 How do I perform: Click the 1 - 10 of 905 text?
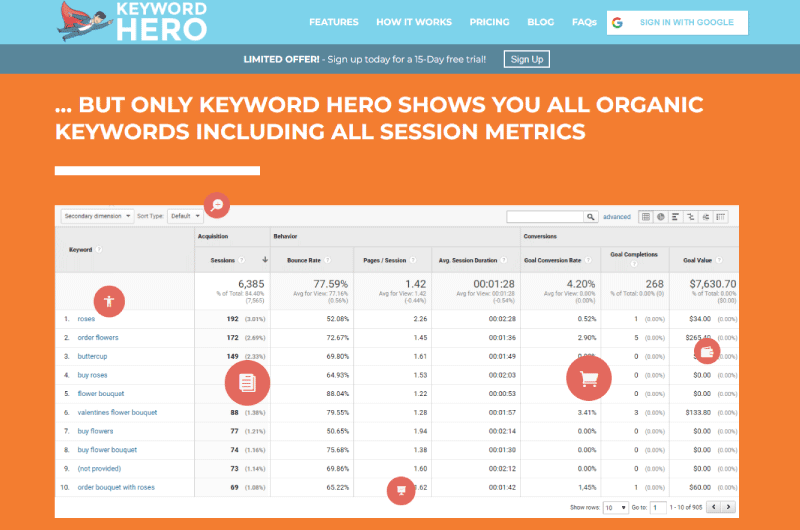tap(686, 508)
